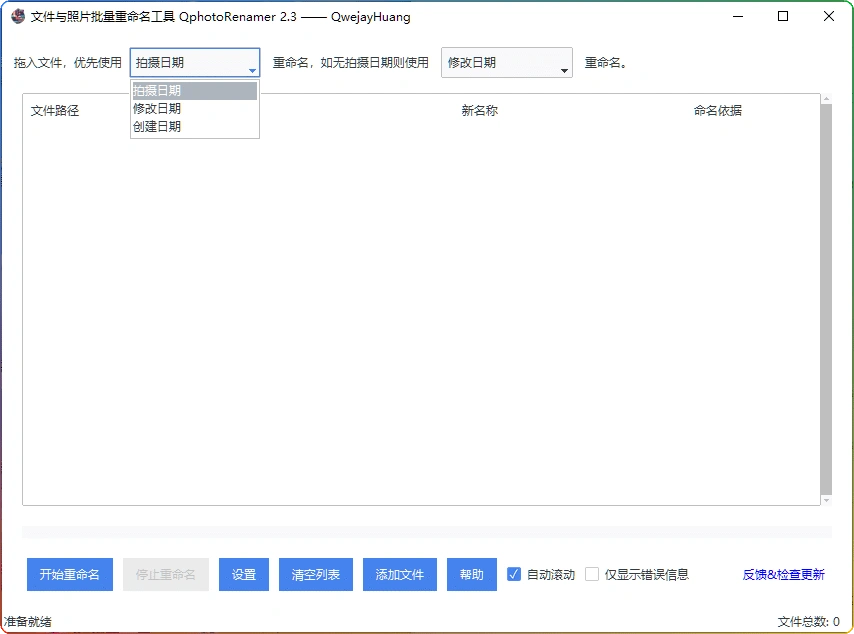Click the 新名称 column header

click(479, 110)
